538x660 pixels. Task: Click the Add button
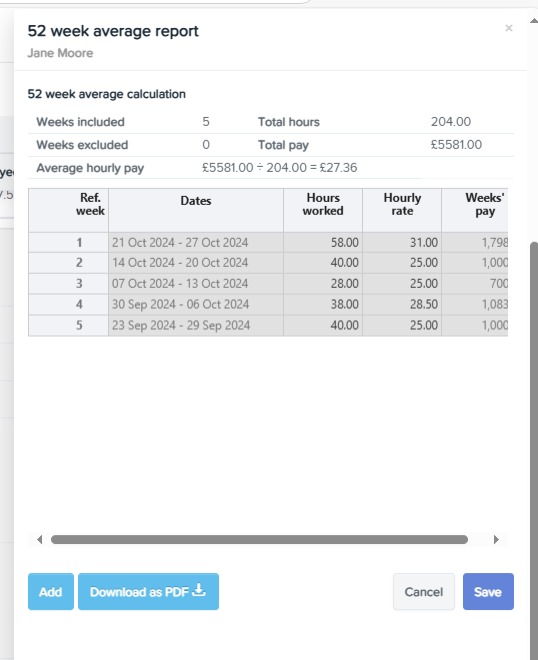click(x=51, y=591)
